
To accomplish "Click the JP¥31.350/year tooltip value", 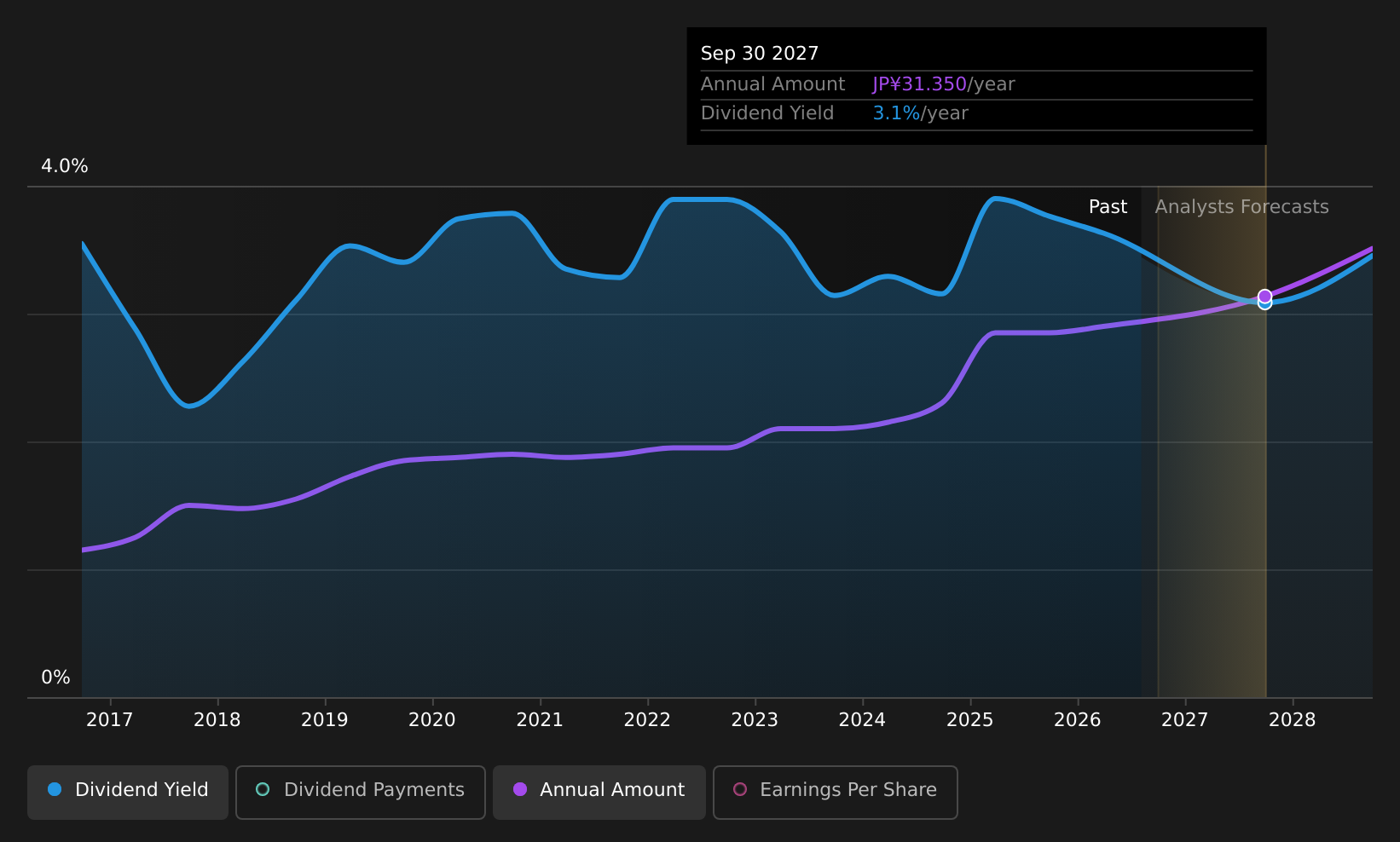I will (x=944, y=84).
